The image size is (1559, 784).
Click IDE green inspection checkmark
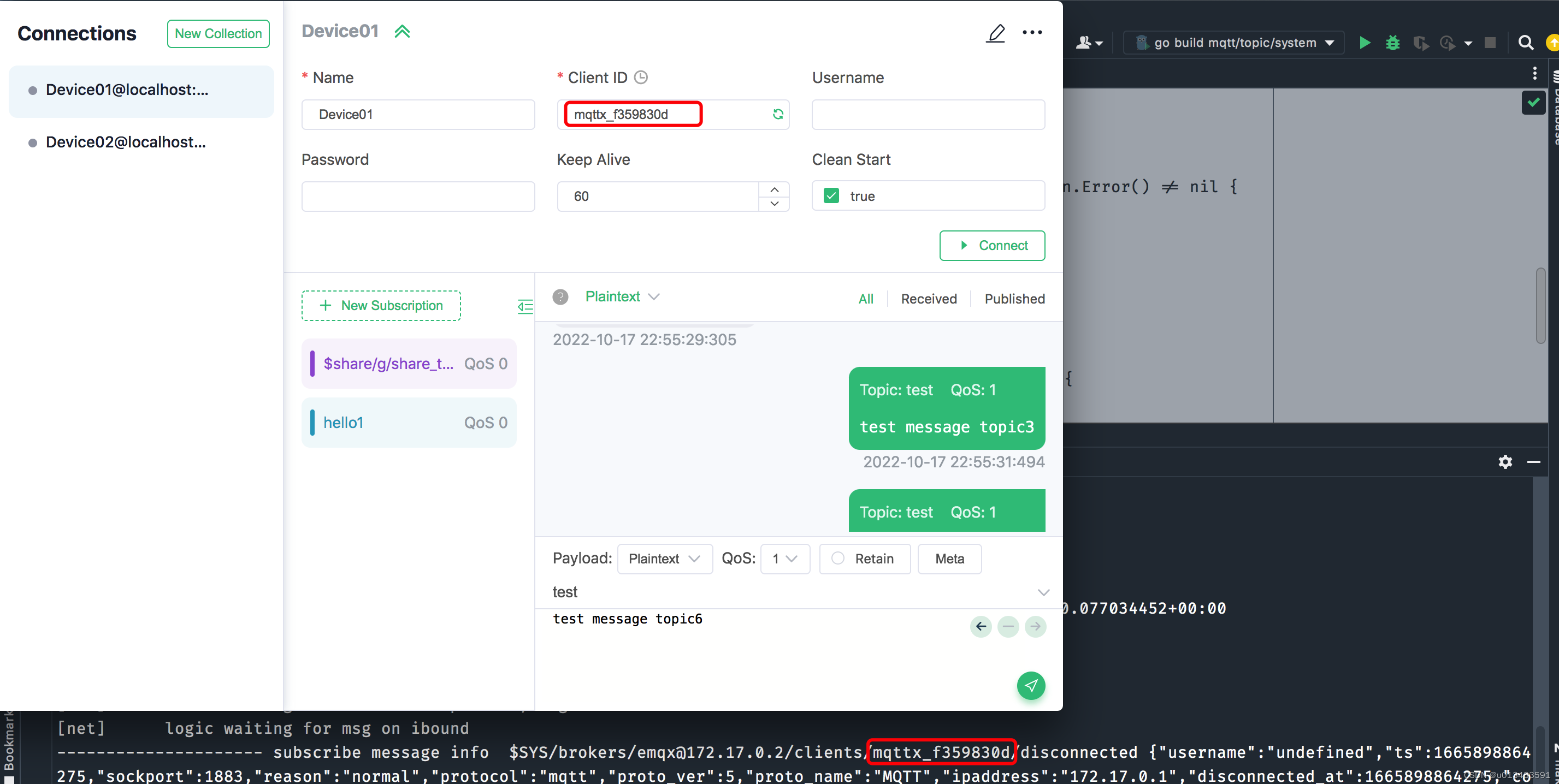point(1533,102)
